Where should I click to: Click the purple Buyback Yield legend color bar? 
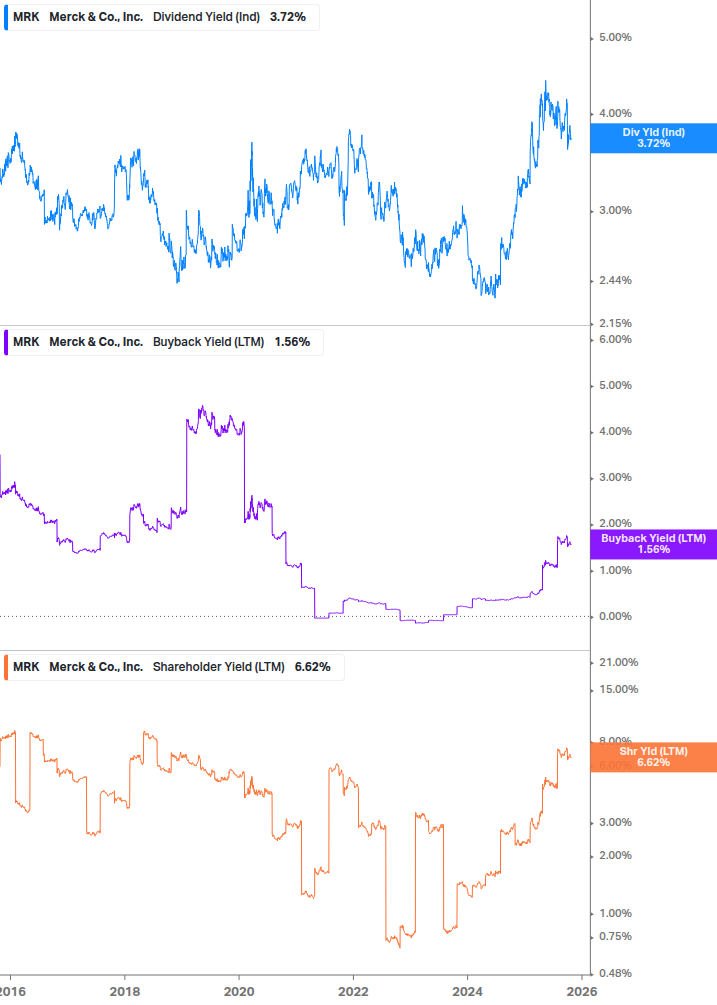click(5, 342)
